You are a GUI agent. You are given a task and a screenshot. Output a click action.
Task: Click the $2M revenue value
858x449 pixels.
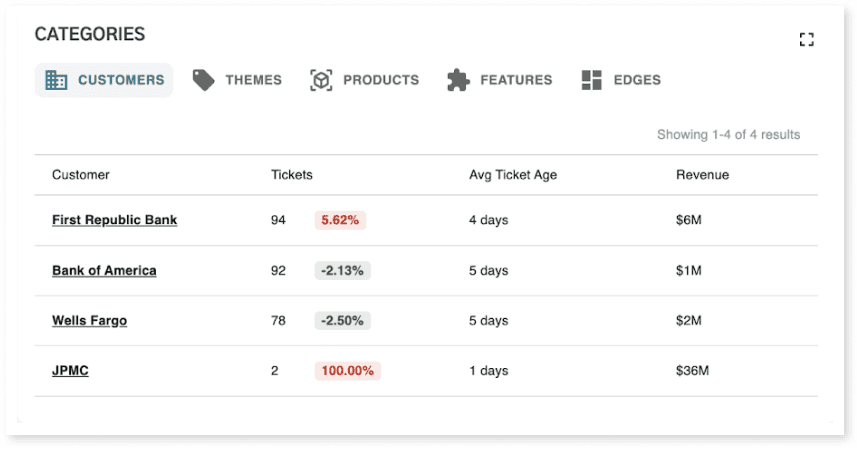pos(688,320)
